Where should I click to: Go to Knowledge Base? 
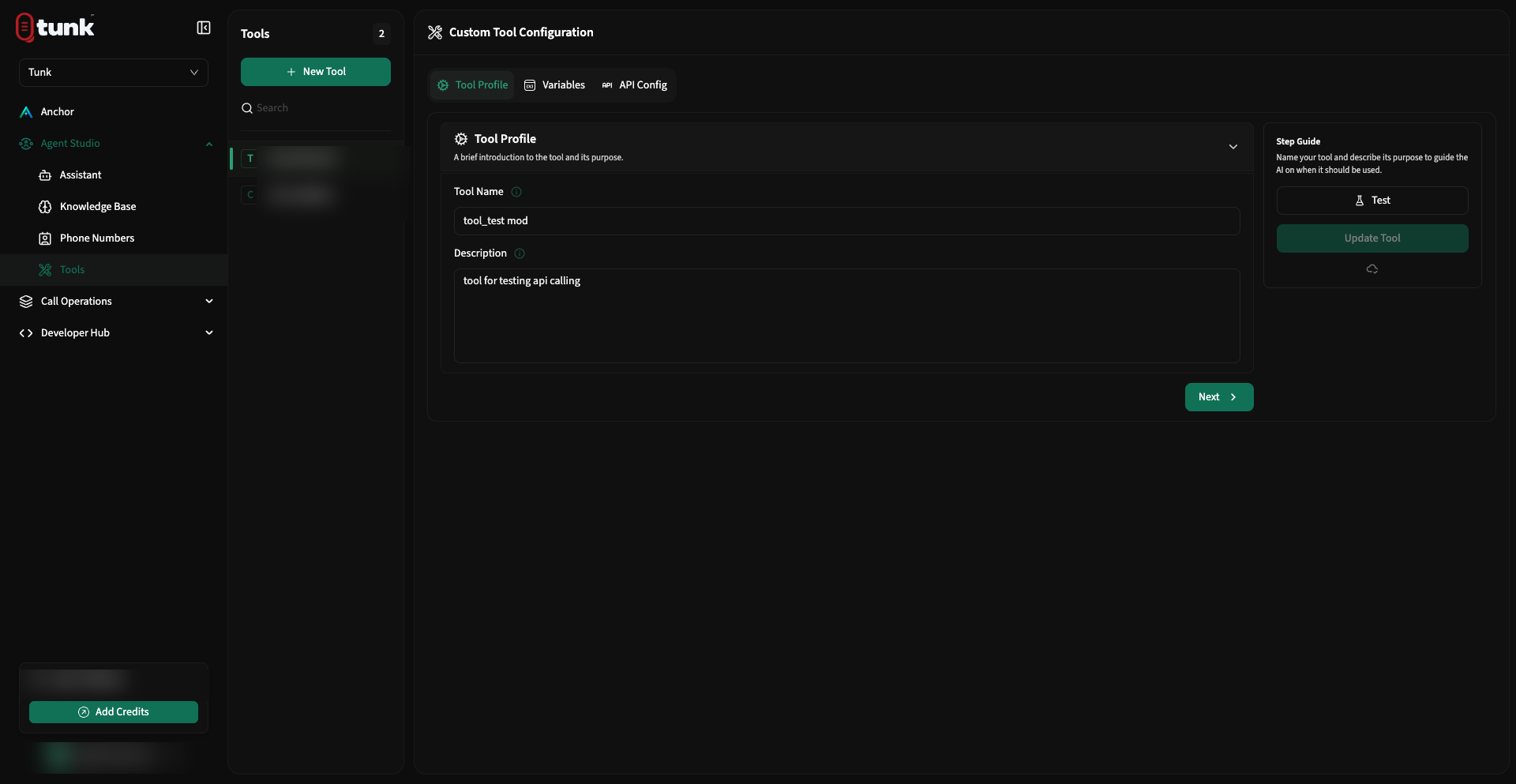tap(114, 207)
